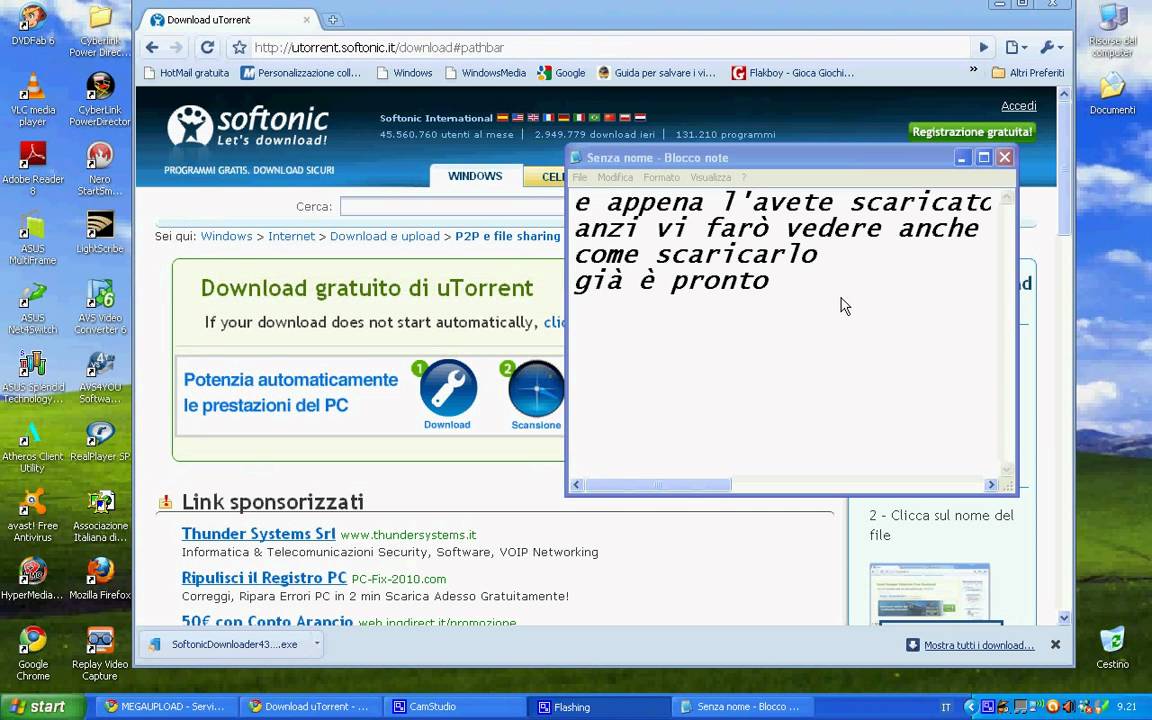Open HotMail gratuita bookmark
The width and height of the screenshot is (1152, 720).
pos(187,73)
